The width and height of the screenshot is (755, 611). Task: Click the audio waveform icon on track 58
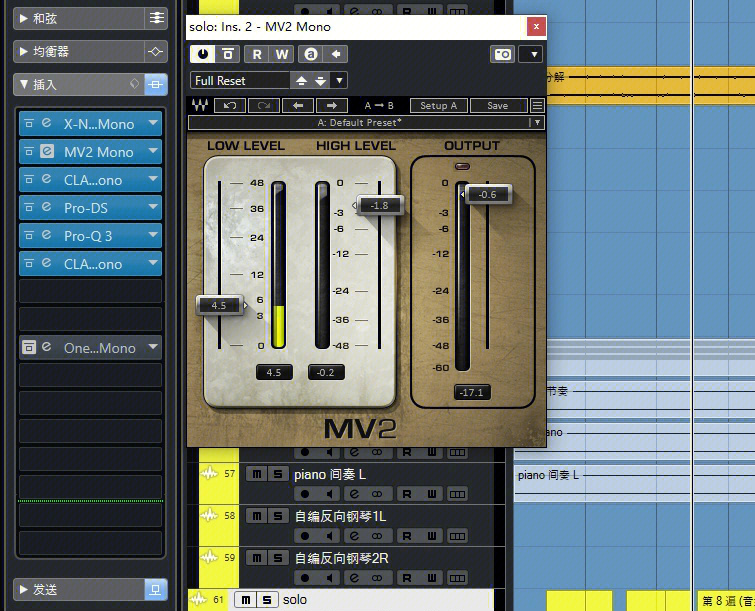pyautogui.click(x=209, y=516)
